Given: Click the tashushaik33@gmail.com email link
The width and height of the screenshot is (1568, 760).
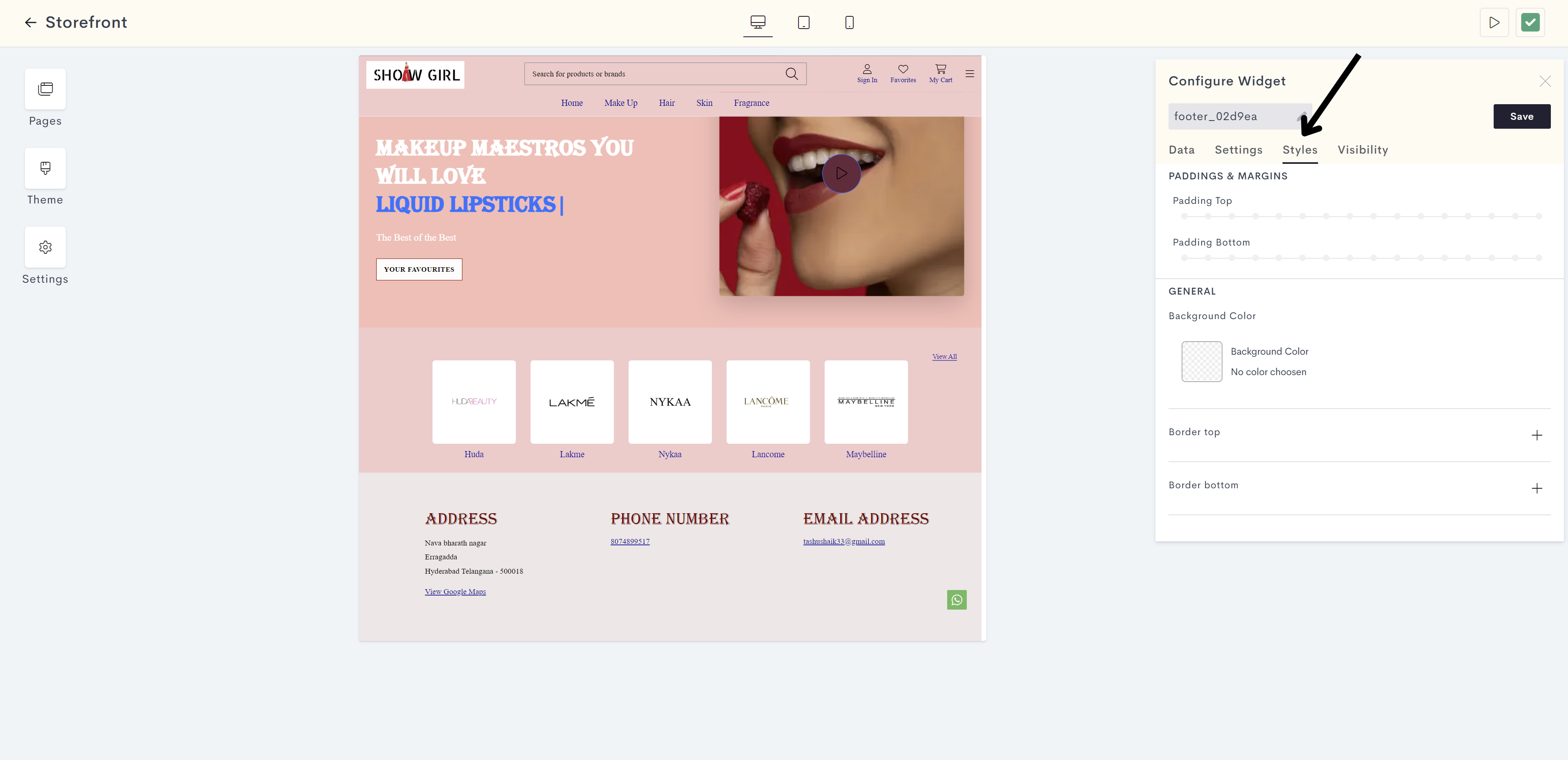Looking at the screenshot, I should coord(844,541).
